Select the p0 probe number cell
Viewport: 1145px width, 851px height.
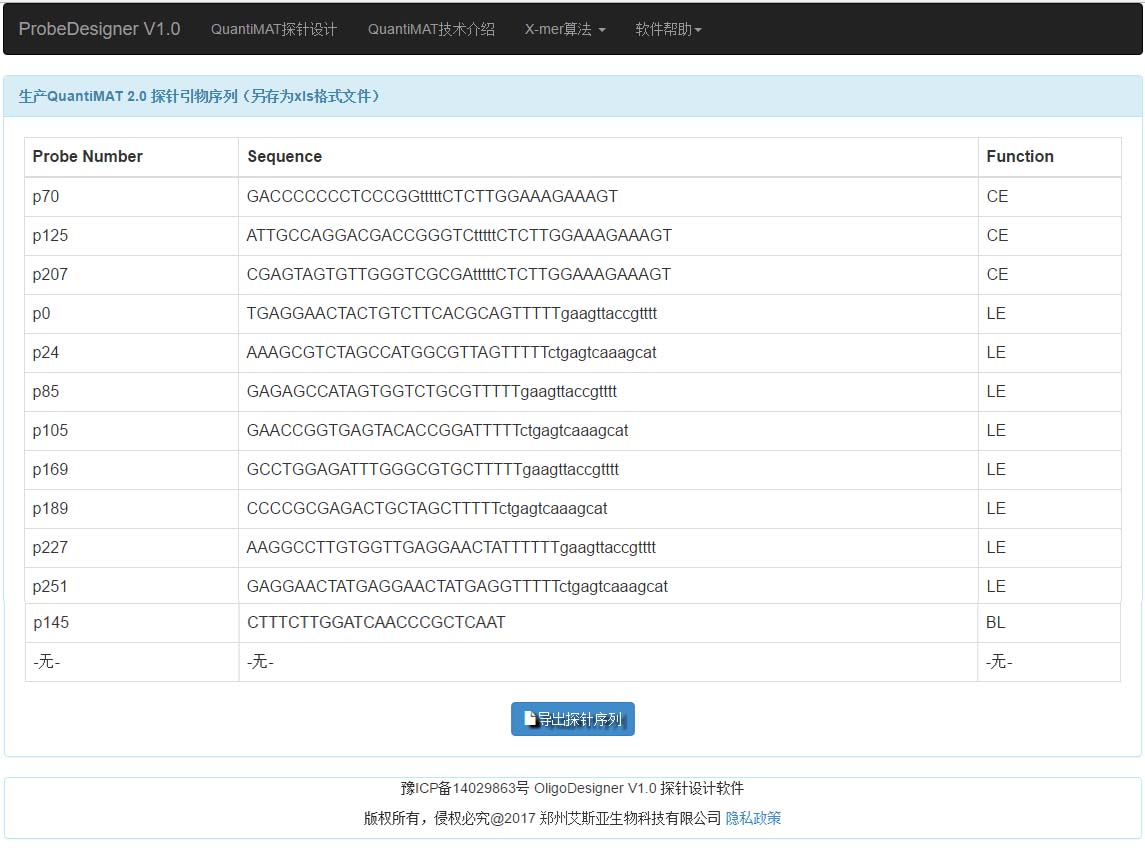click(131, 313)
